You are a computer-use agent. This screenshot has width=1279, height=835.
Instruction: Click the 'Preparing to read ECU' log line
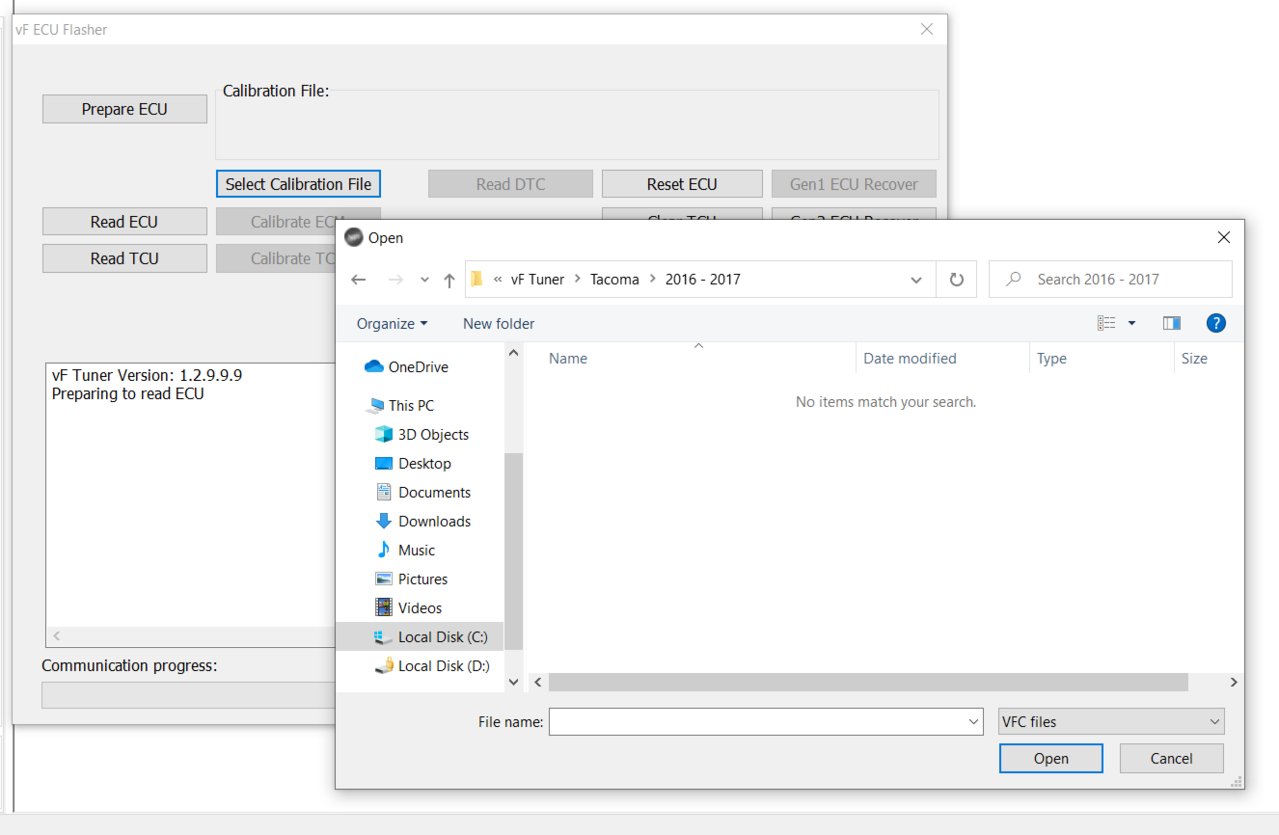[128, 394]
